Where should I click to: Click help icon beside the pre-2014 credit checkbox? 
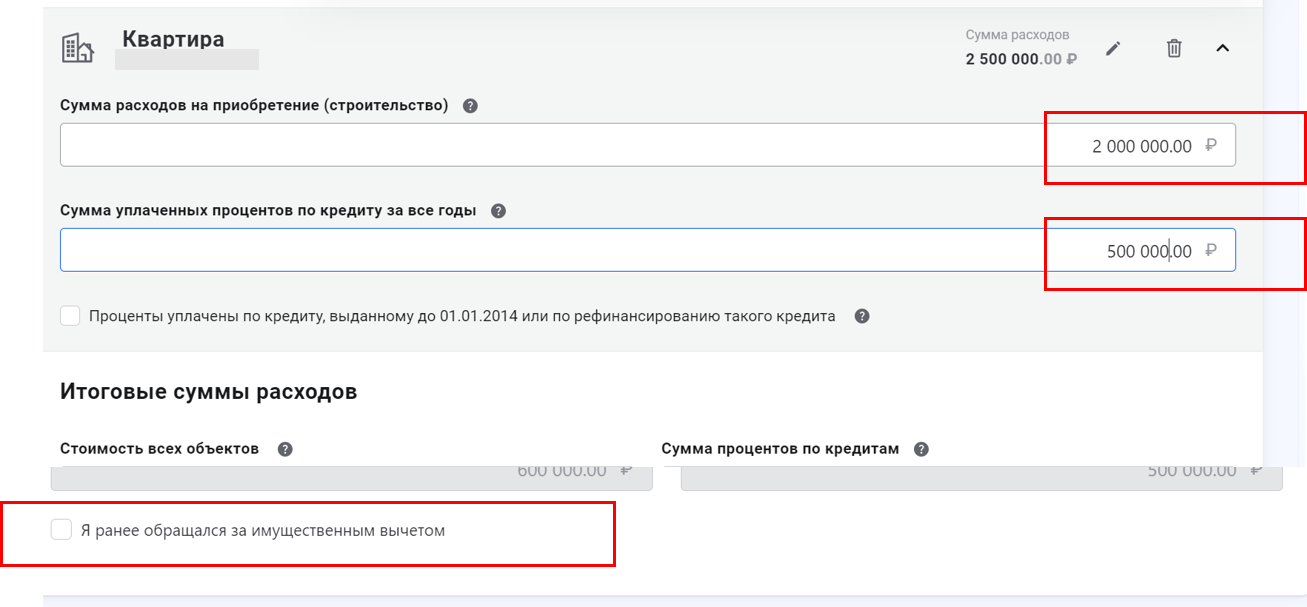coord(862,316)
